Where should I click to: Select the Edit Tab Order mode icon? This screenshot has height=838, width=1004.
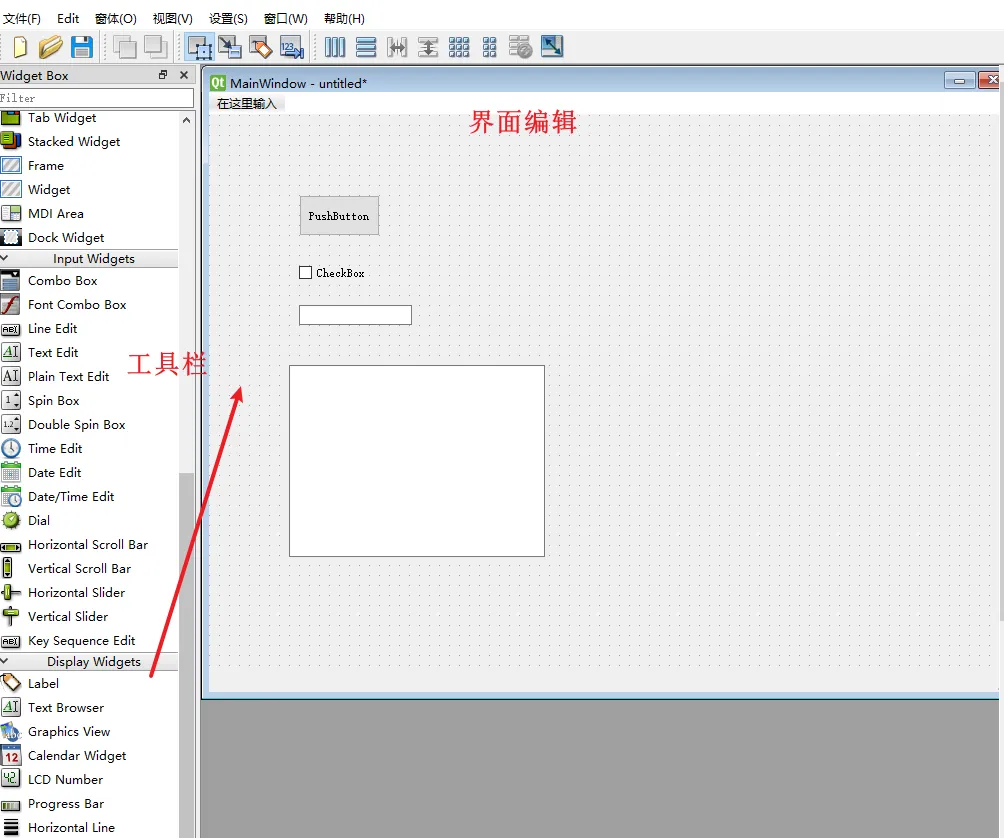(x=291, y=47)
